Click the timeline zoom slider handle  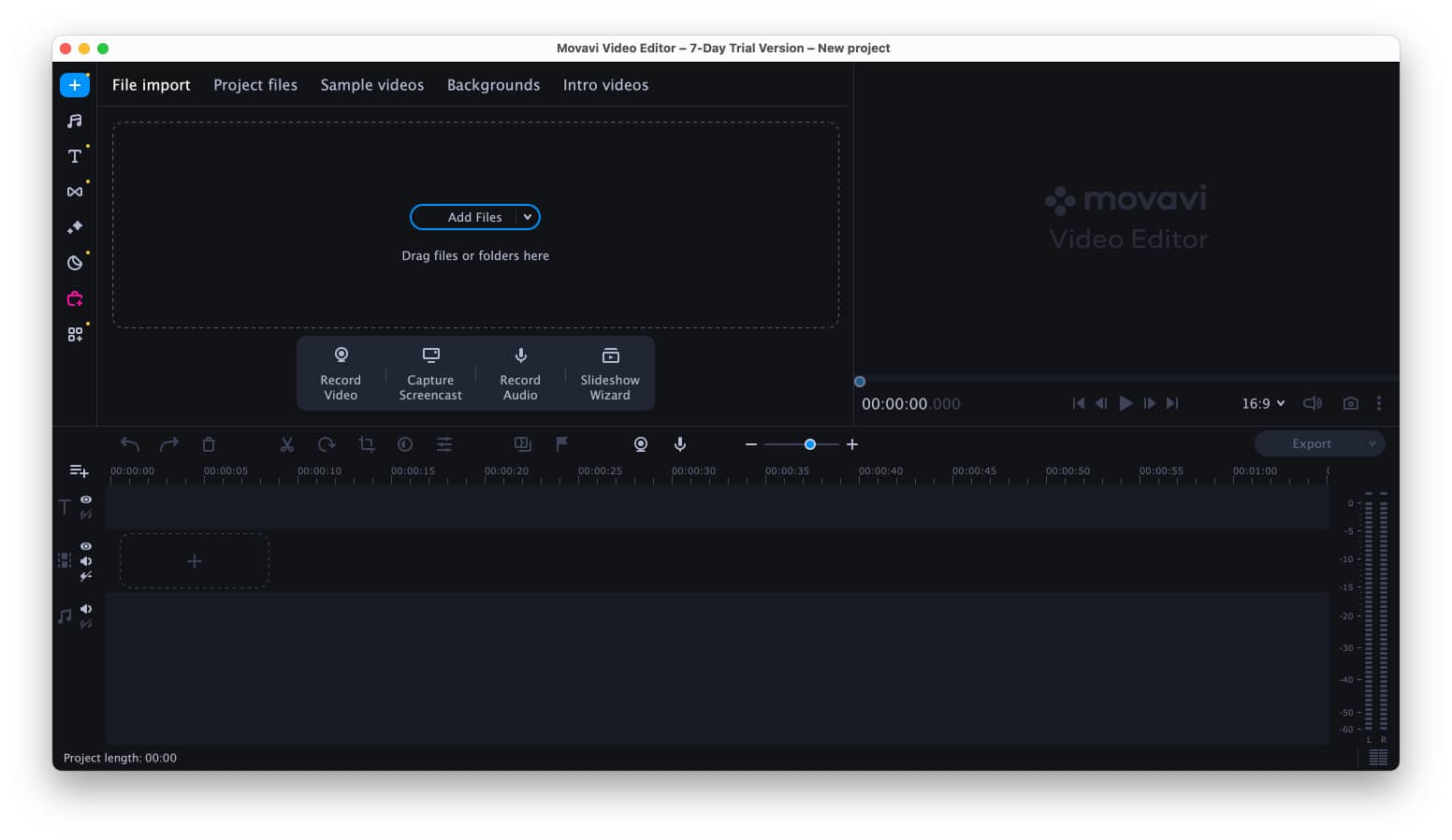[810, 444]
